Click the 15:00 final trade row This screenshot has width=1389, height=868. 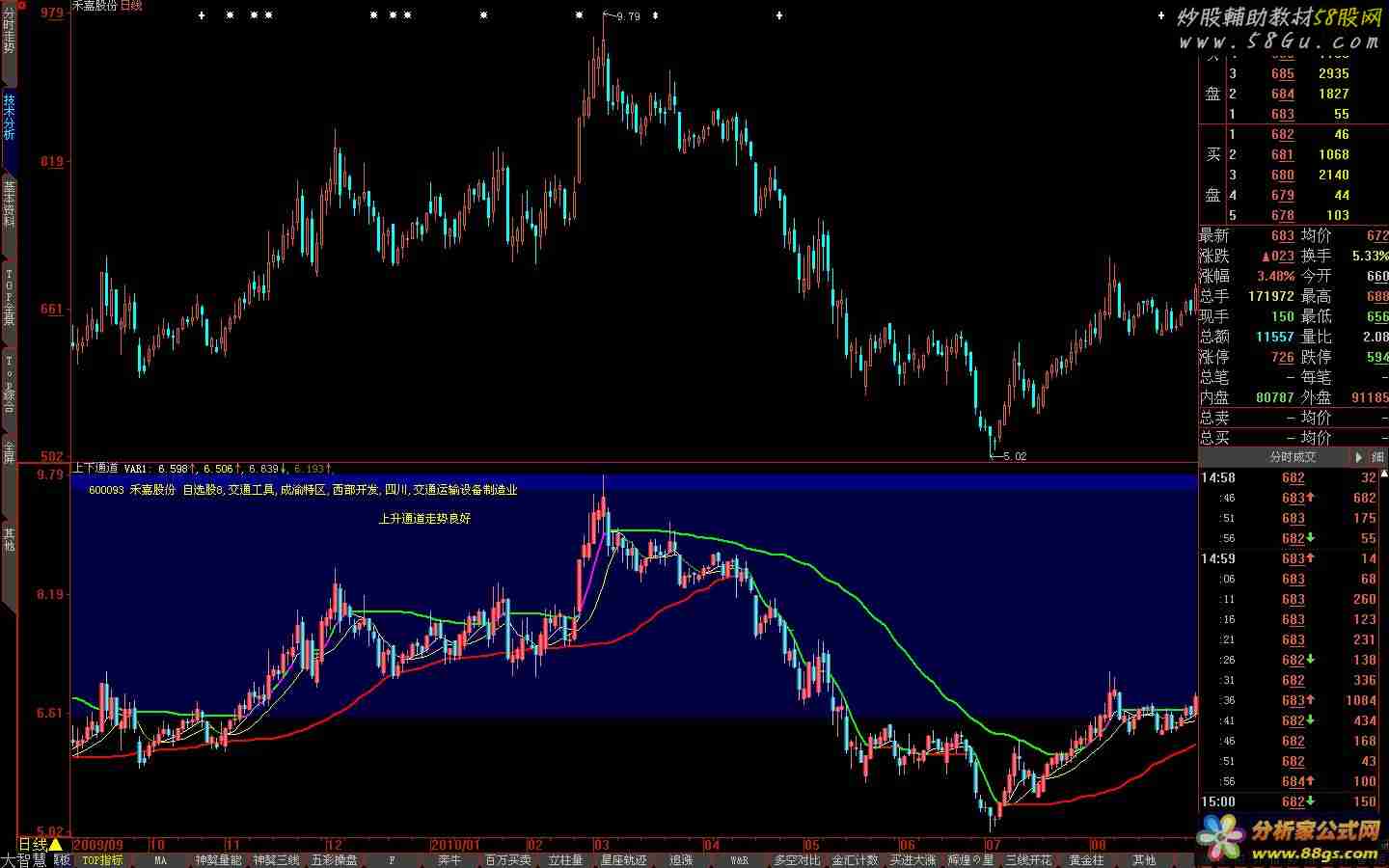[1290, 801]
